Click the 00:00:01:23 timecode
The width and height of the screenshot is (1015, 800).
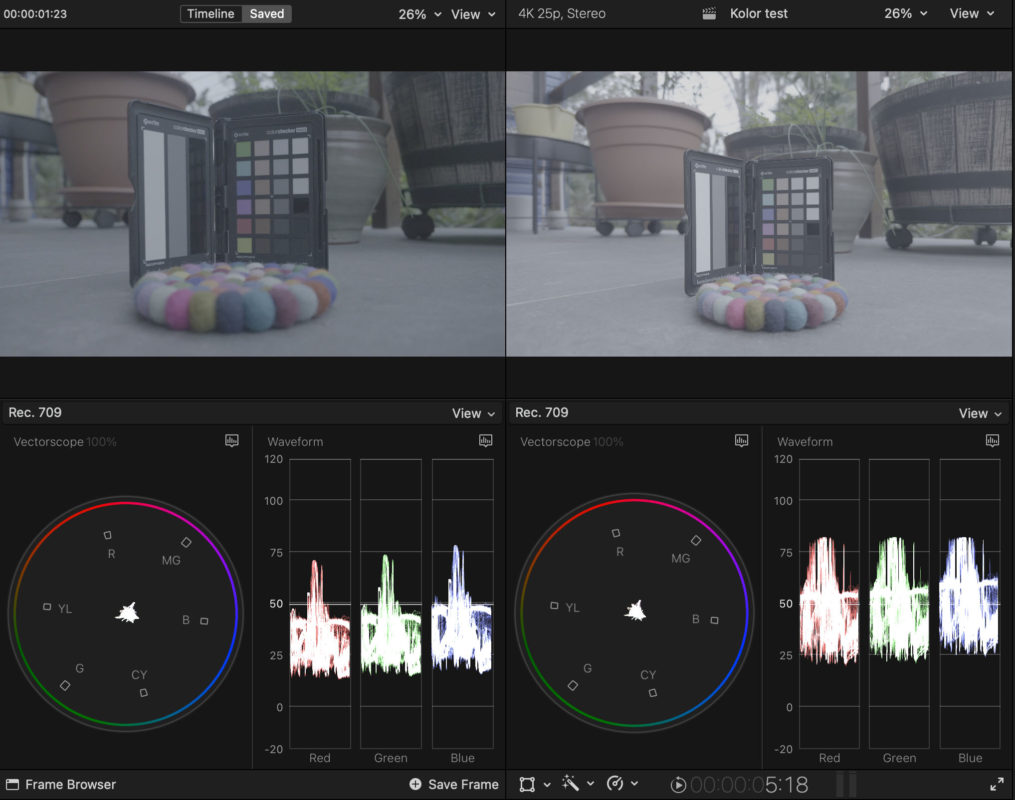[35, 14]
